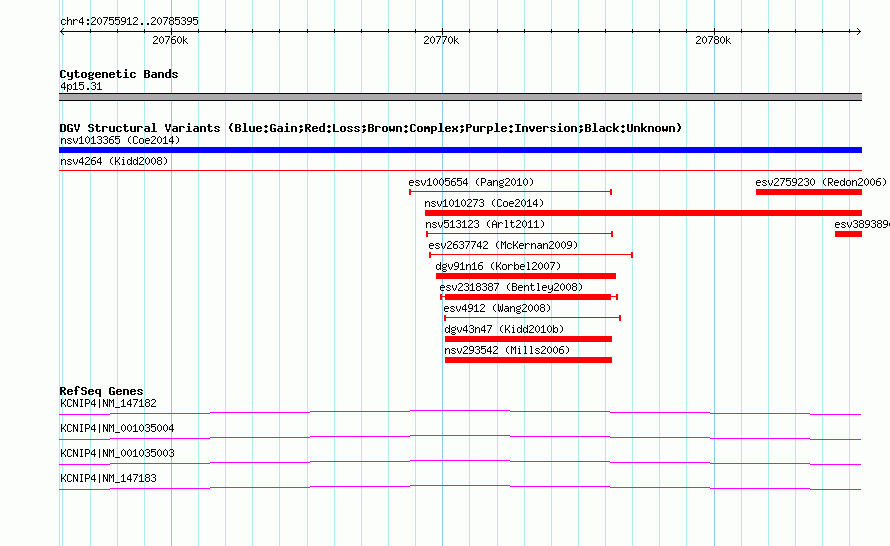Click the DGV Structural Variants track heading
The image size is (890, 546).
click(371, 128)
